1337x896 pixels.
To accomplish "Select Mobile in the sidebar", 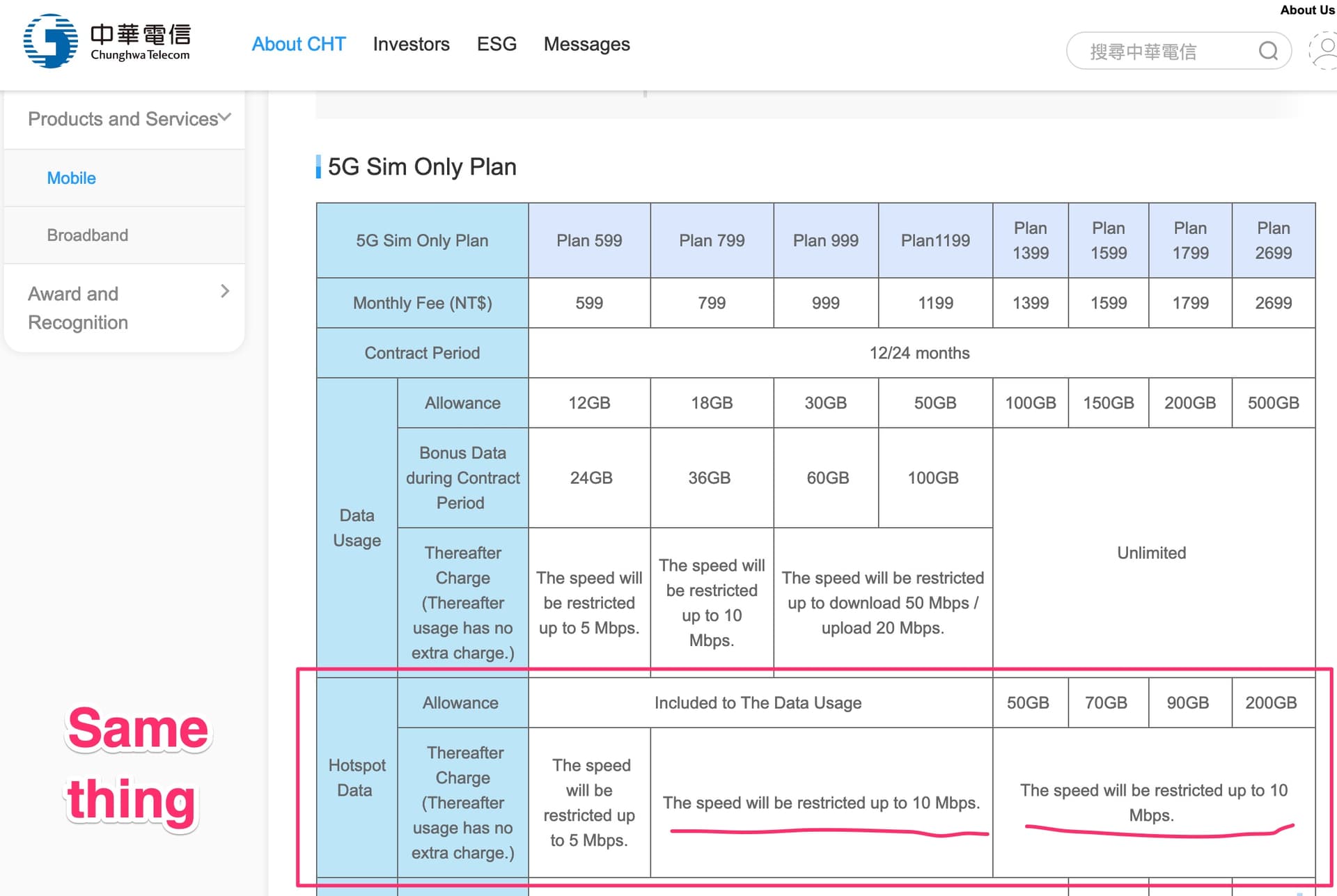I will (71, 178).
